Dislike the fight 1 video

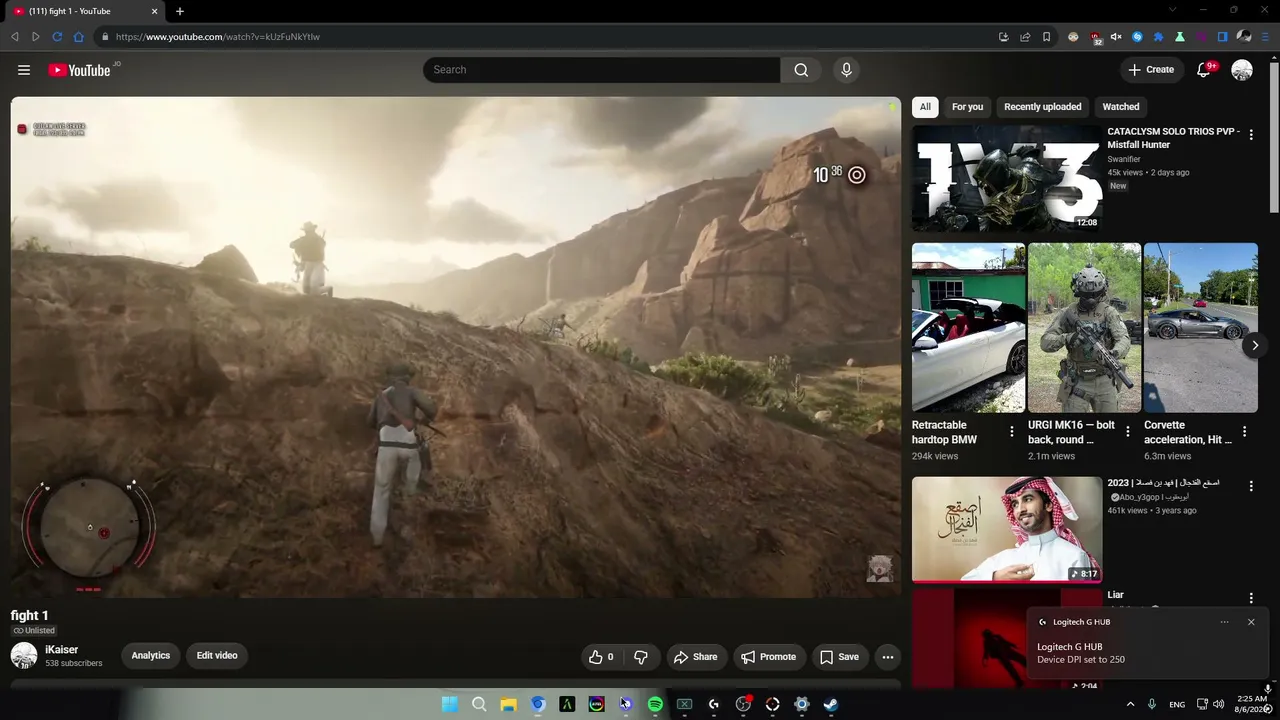[x=641, y=657]
